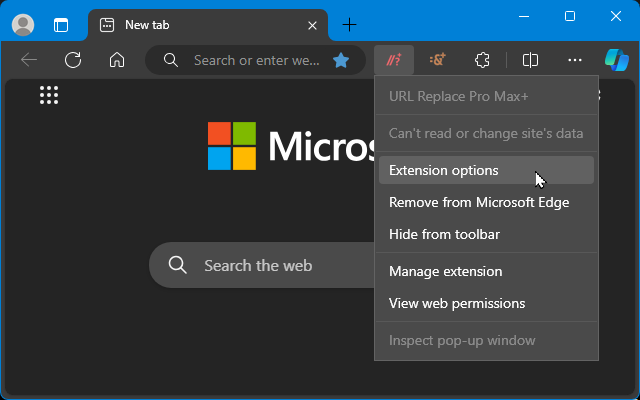Screen dimensions: 640x400
Task: Open the app launcher grid
Action: tap(49, 95)
